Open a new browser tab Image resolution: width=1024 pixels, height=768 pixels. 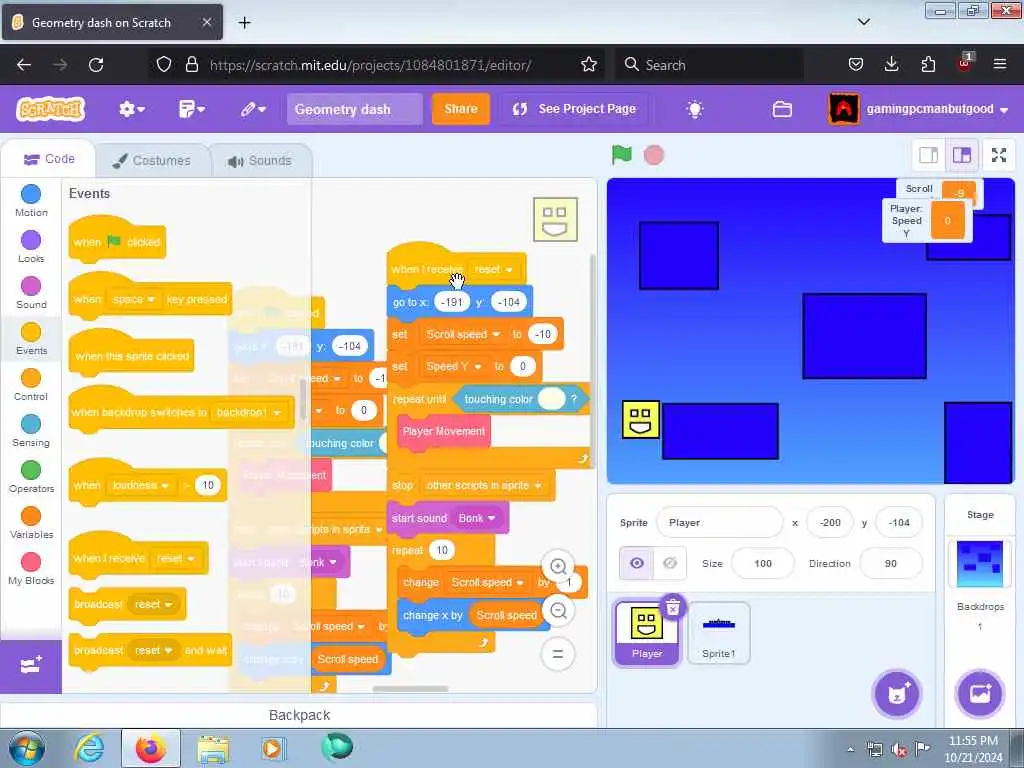tap(244, 23)
